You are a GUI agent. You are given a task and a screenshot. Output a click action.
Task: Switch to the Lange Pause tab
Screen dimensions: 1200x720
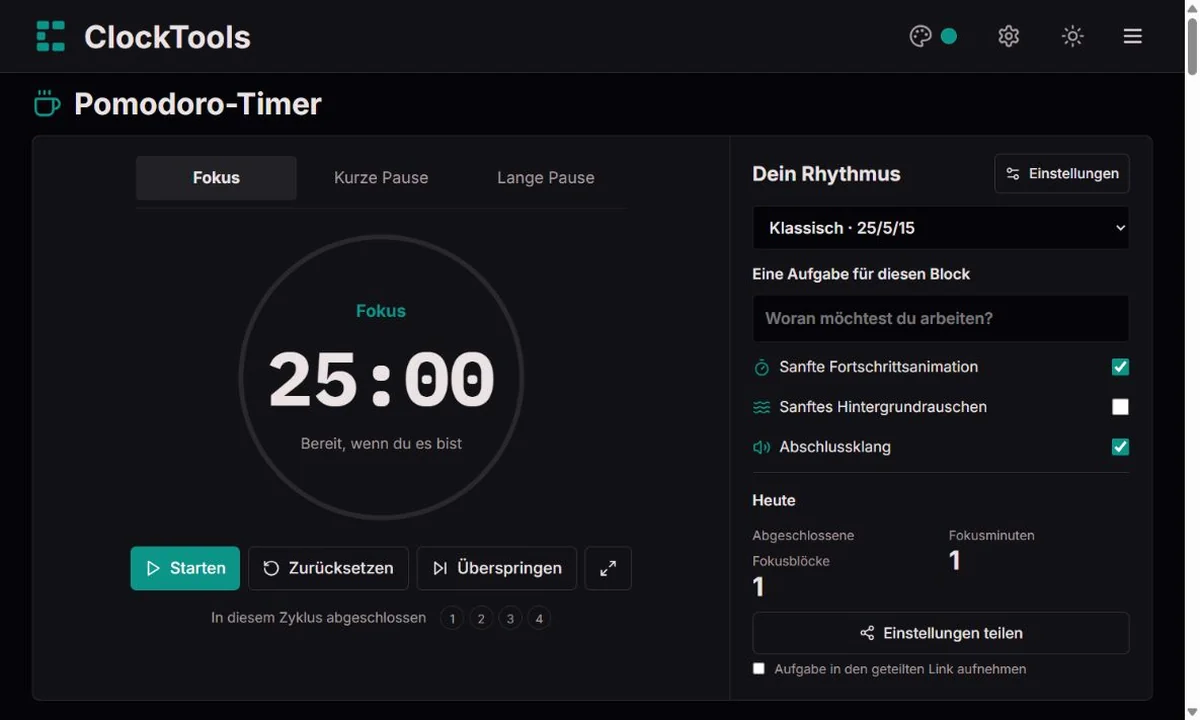[546, 178]
